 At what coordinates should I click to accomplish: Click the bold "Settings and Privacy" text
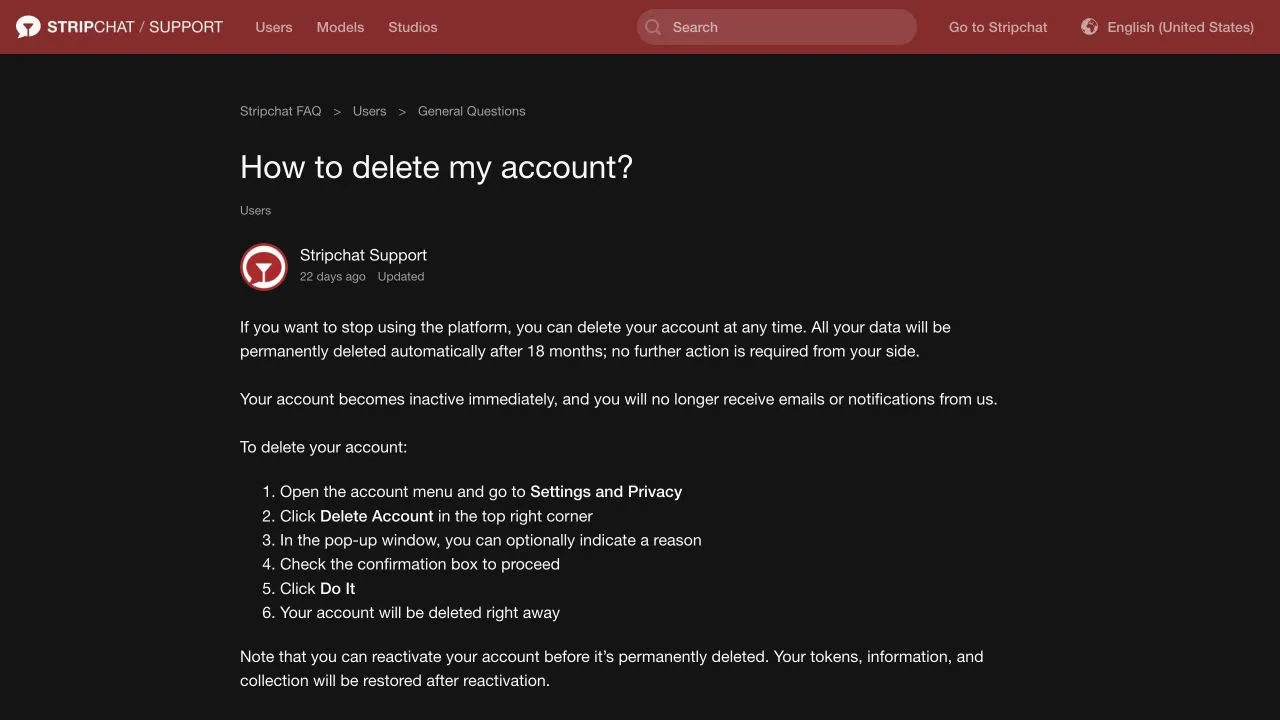tap(606, 492)
